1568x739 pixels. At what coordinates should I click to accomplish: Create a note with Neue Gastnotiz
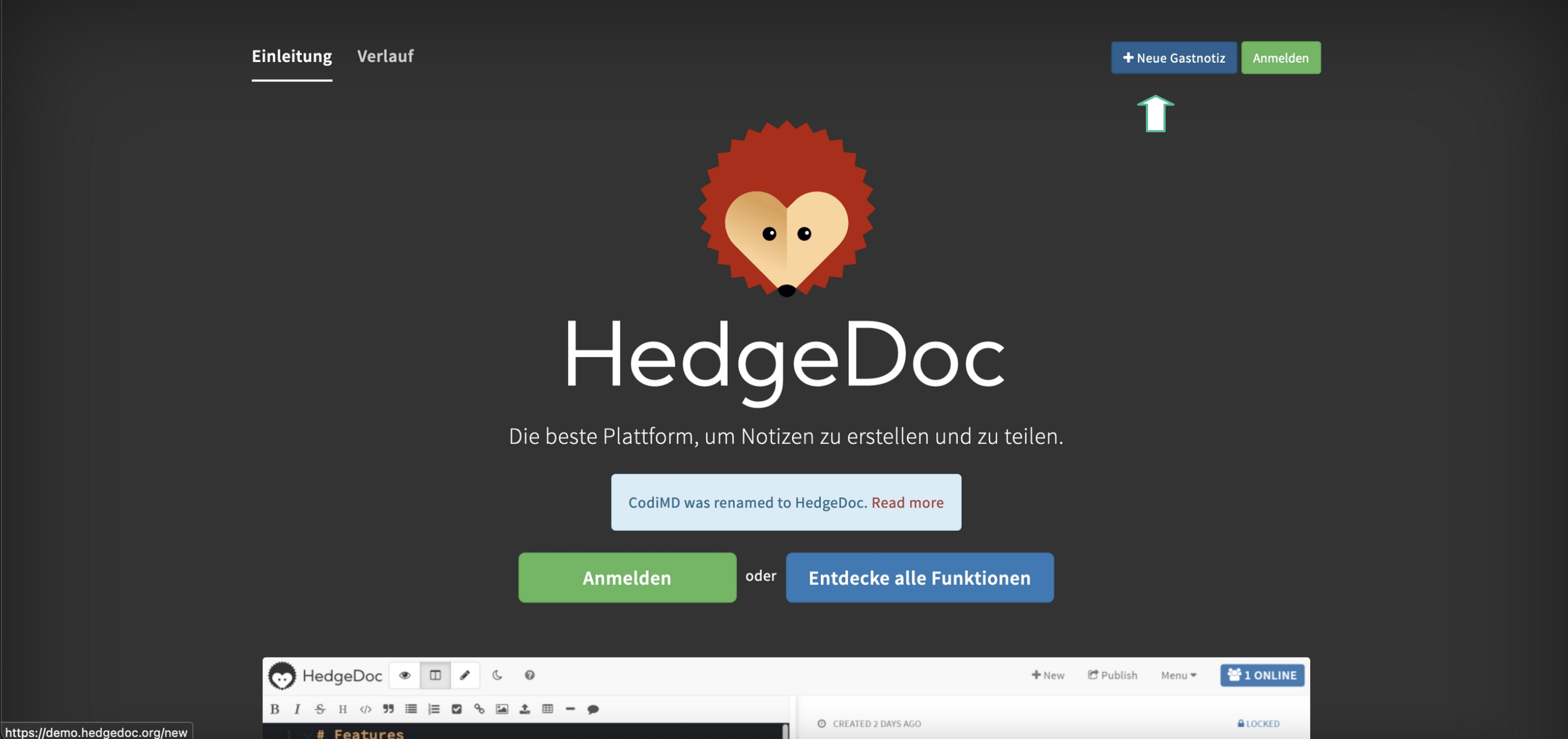pos(1173,58)
